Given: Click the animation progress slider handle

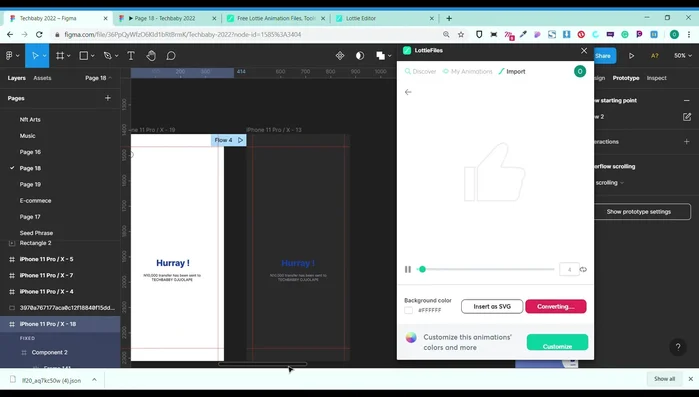Looking at the screenshot, I should (422, 269).
